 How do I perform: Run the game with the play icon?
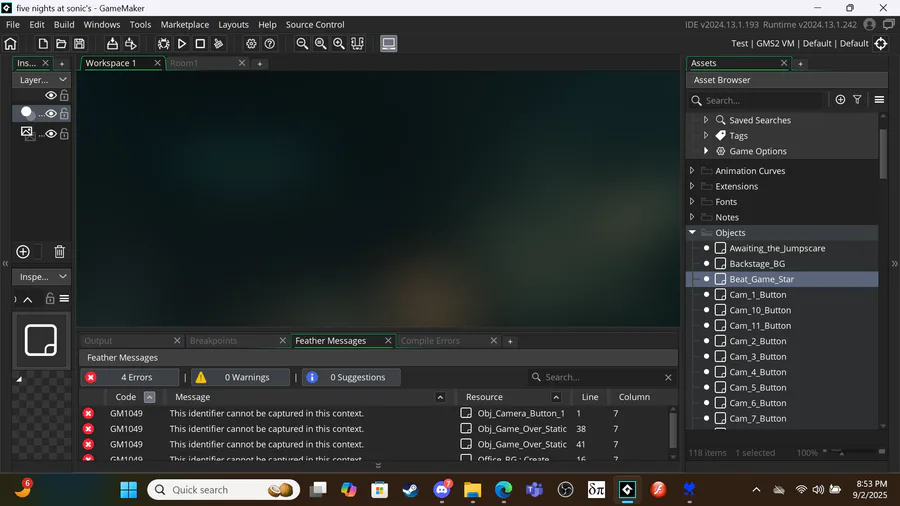click(x=182, y=44)
